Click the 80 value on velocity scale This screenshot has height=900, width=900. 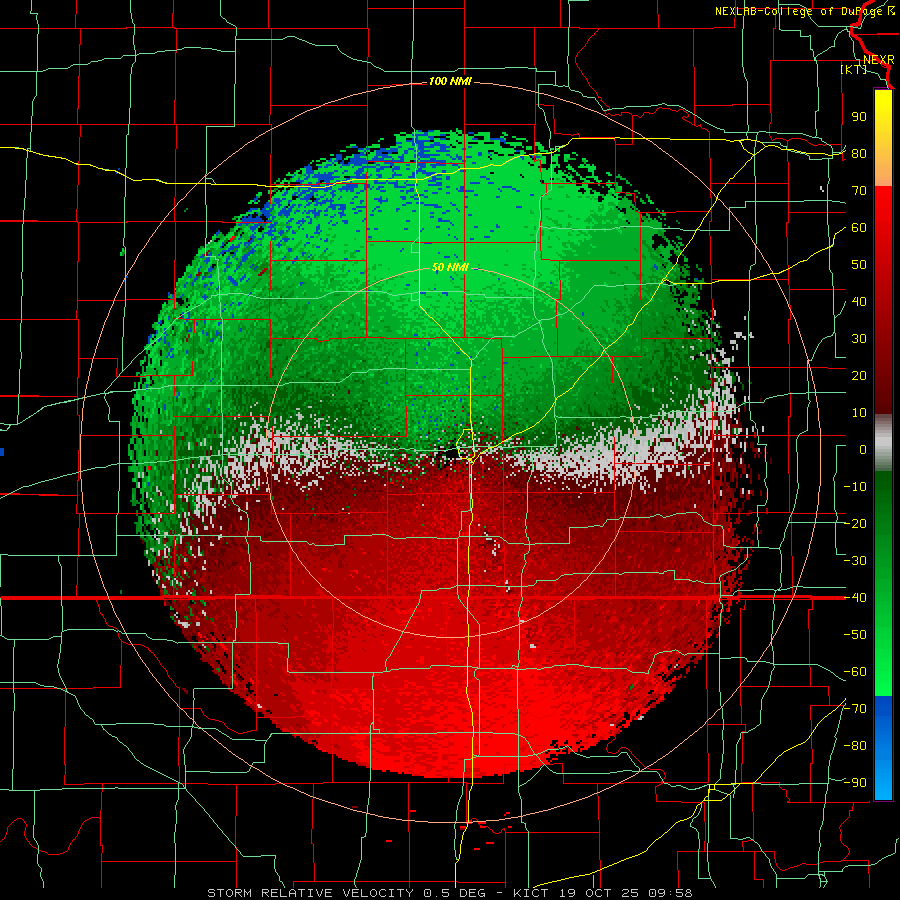click(859, 153)
